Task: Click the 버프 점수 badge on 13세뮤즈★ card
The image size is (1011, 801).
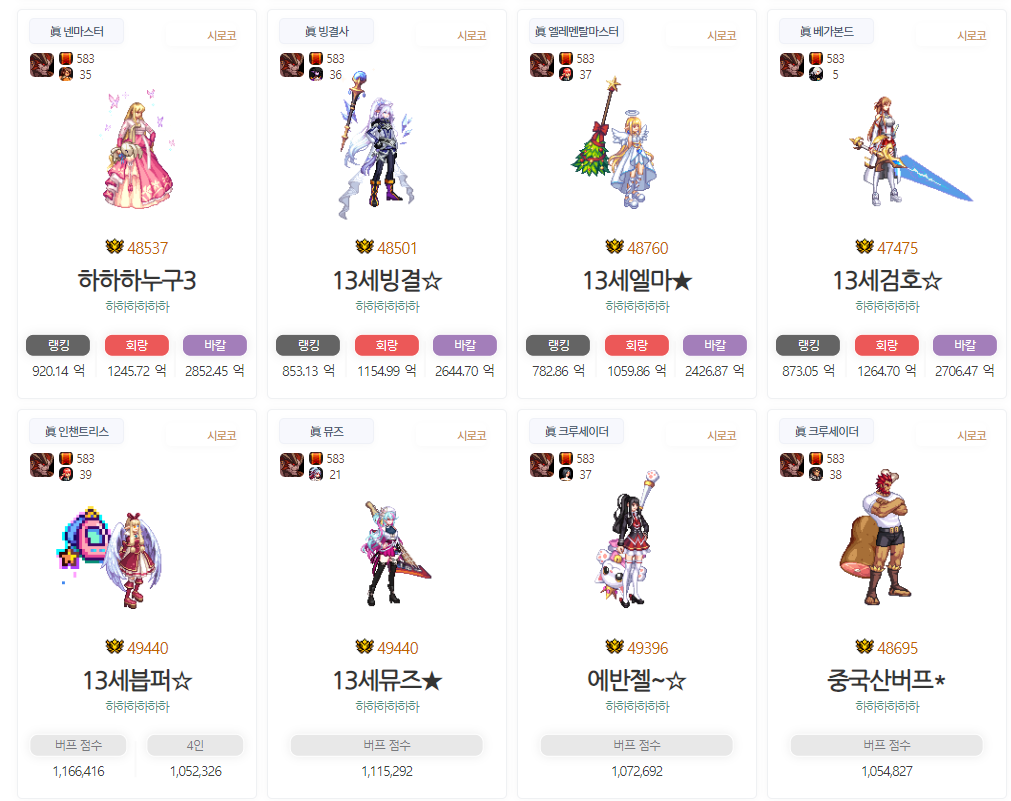Action: 387,745
